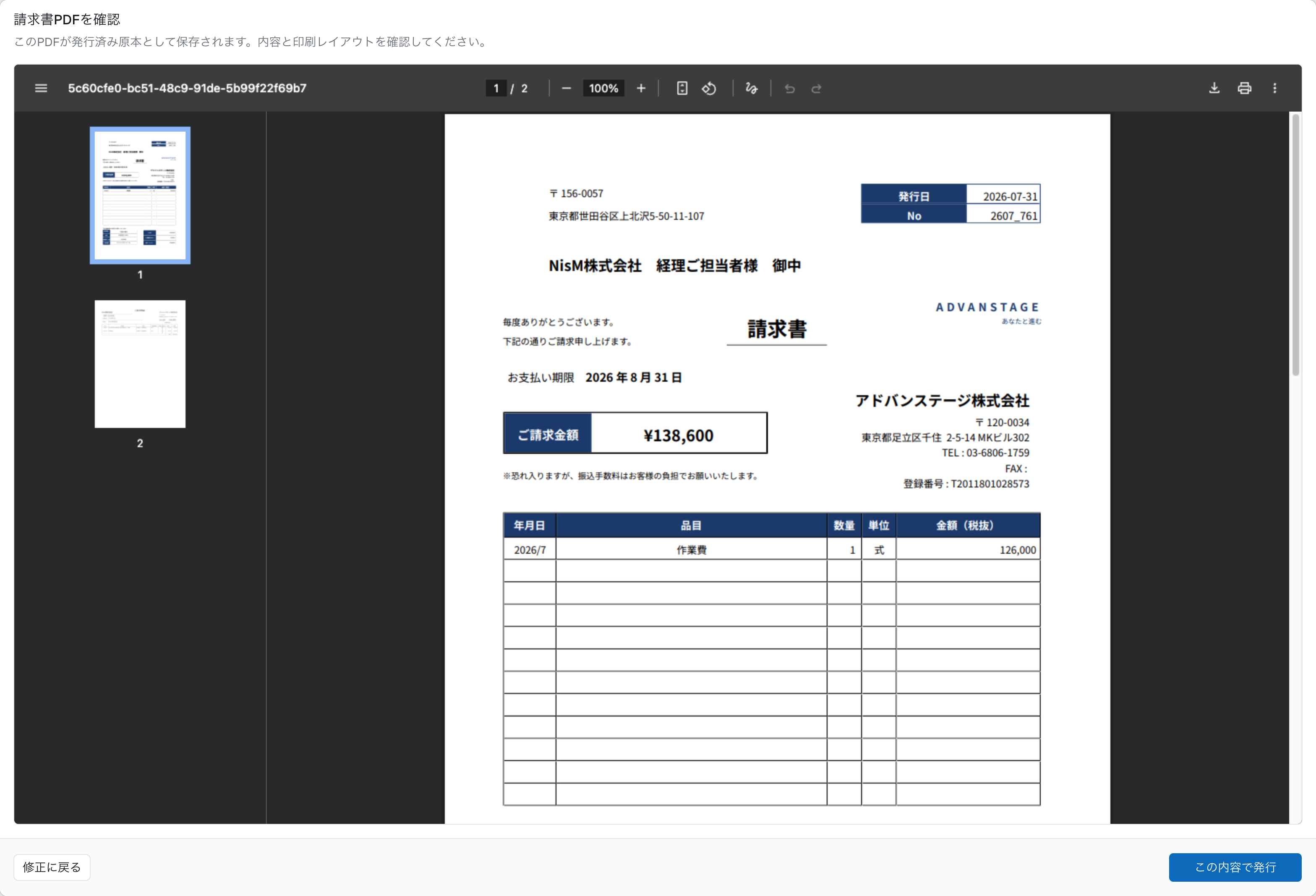Click the 126,000 amount cell
Screen dimensions: 1316x896
coord(968,550)
